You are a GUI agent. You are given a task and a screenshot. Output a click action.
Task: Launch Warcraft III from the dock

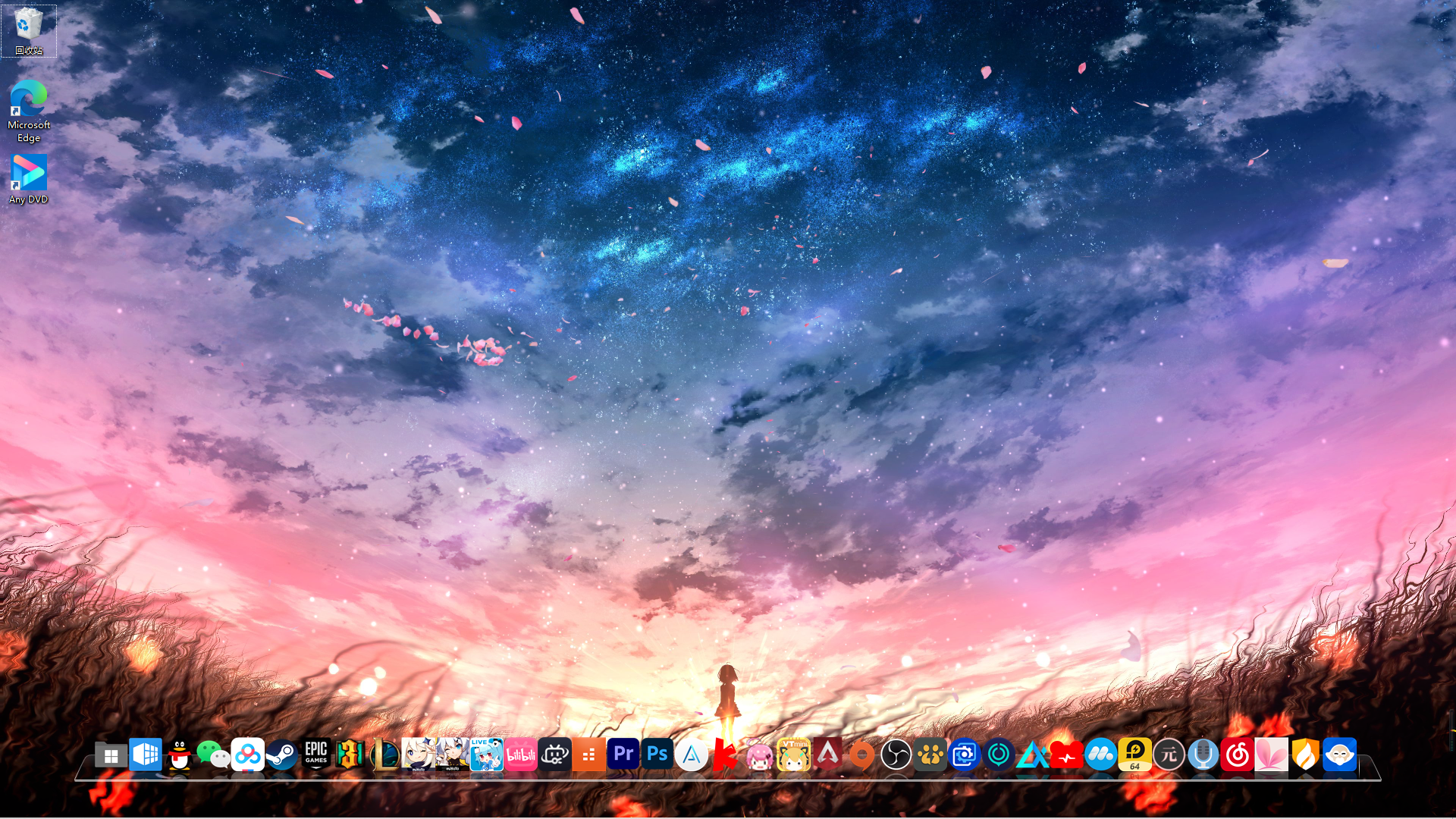point(350,755)
